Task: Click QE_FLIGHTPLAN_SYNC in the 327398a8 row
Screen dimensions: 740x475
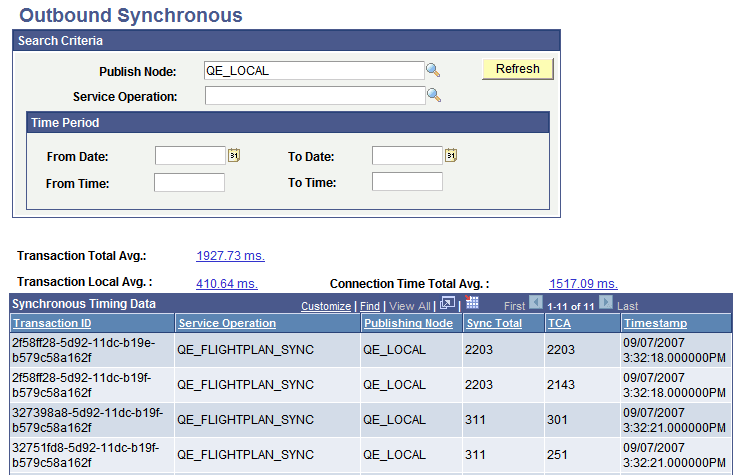Action: (245, 420)
